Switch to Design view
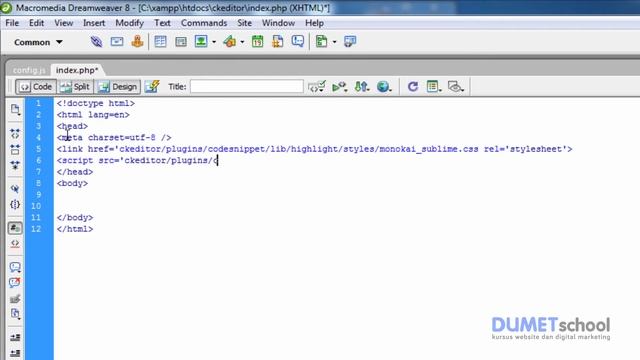This screenshot has width=640, height=360. coord(118,87)
